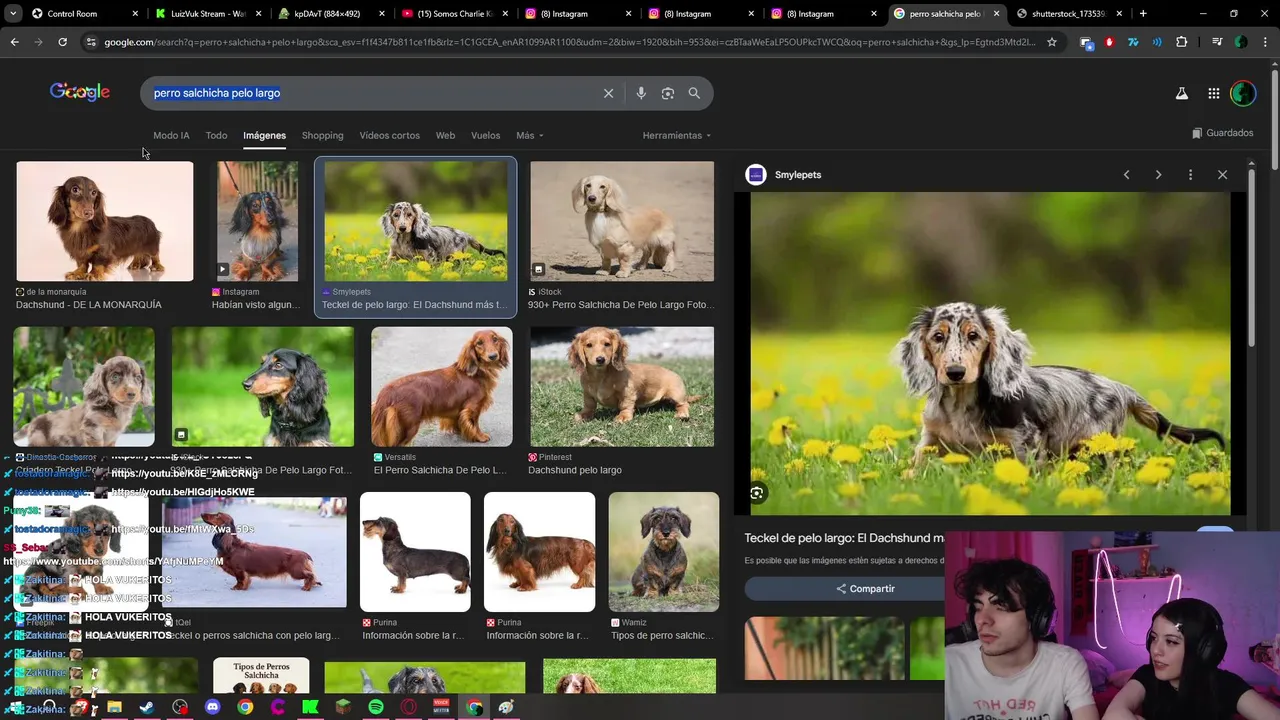Open Google Lens image search icon
Image resolution: width=1280 pixels, height=720 pixels.
(668, 93)
